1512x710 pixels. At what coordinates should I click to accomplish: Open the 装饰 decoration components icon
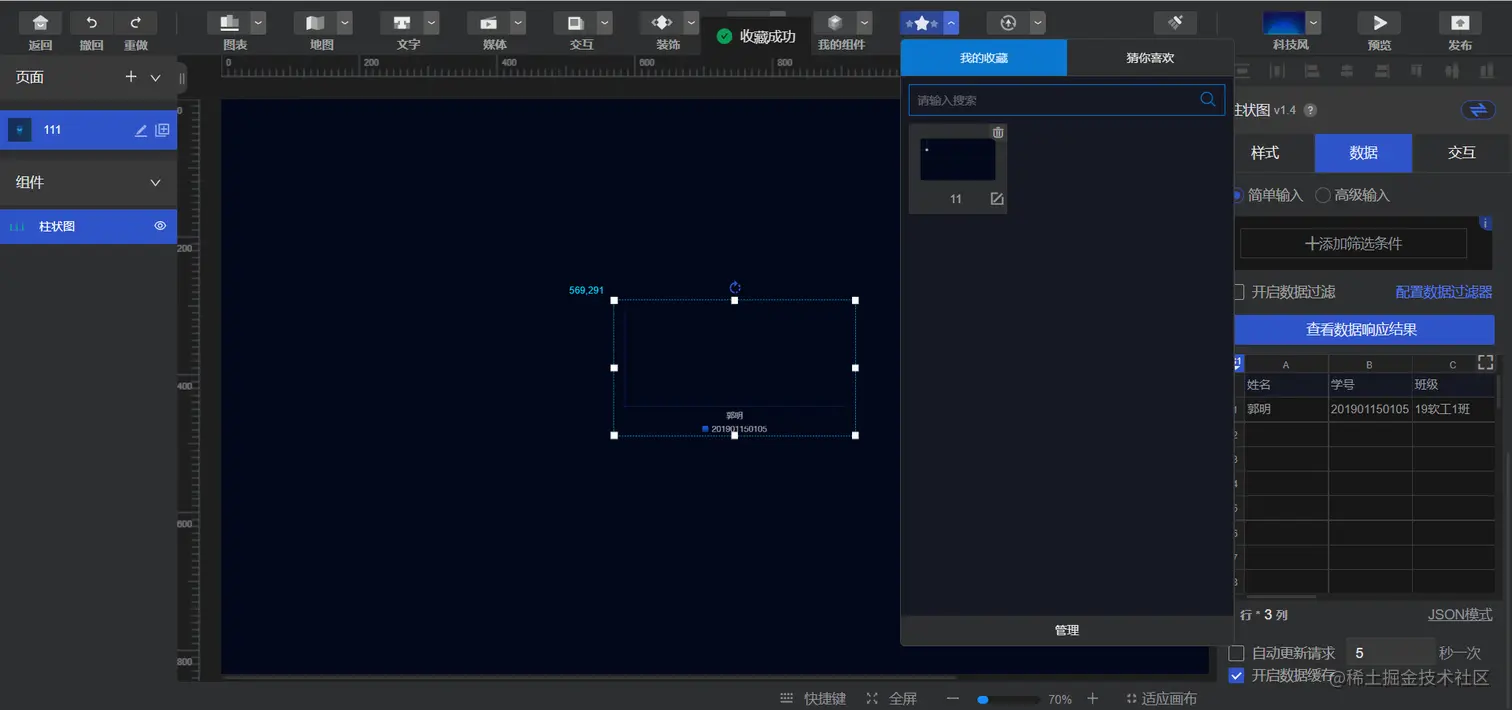tap(662, 23)
